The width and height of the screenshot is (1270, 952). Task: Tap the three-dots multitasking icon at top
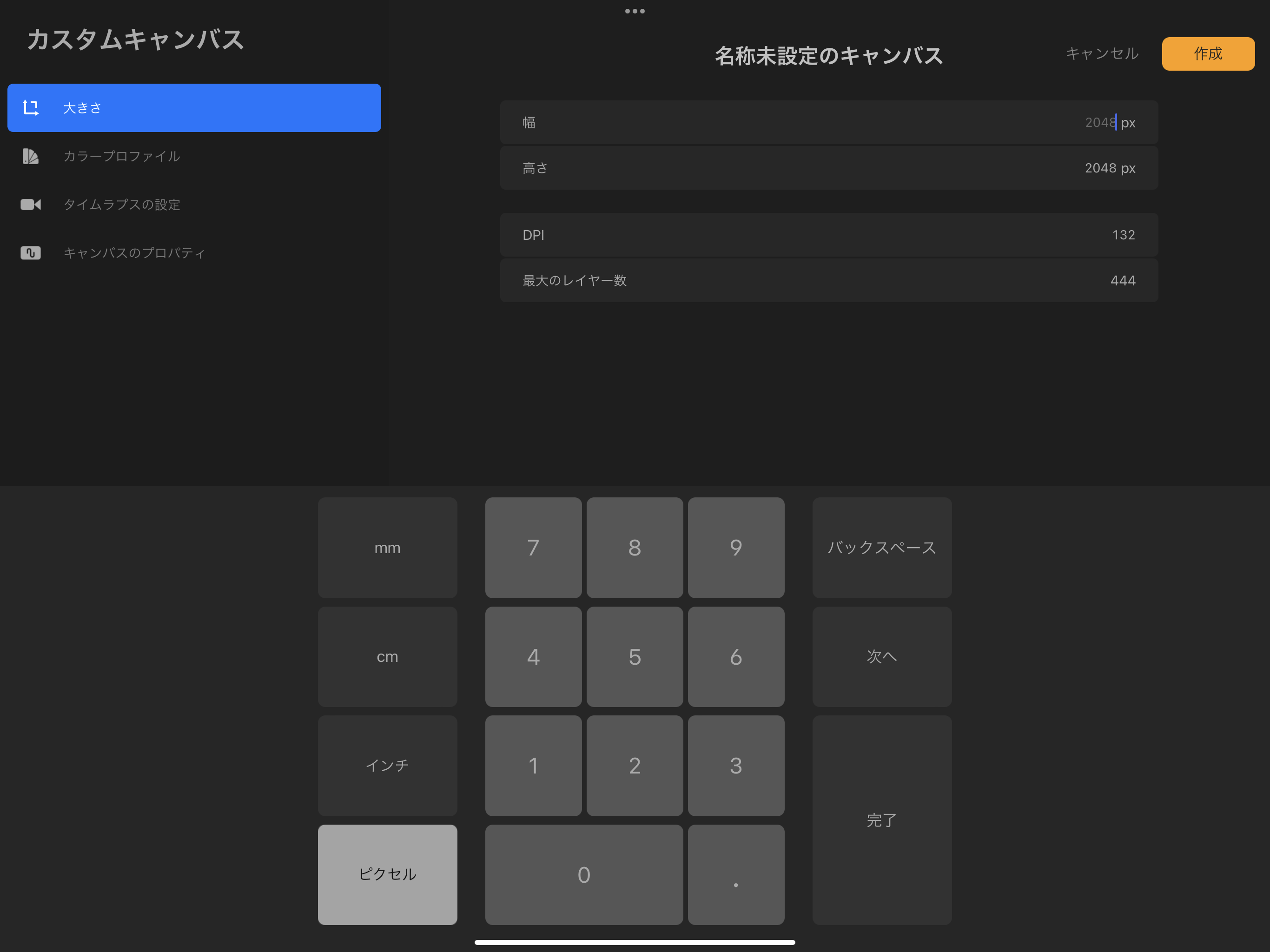click(635, 11)
